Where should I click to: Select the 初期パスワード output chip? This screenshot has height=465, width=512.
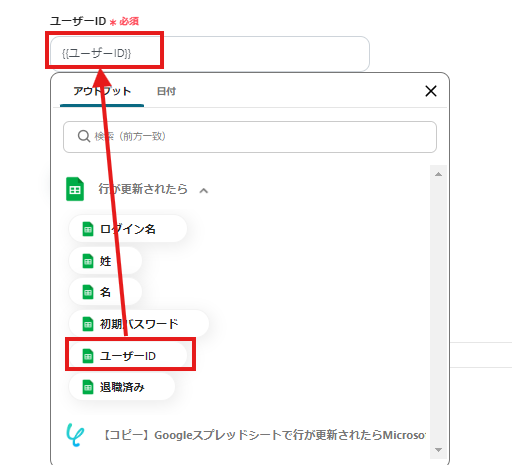(x=139, y=324)
